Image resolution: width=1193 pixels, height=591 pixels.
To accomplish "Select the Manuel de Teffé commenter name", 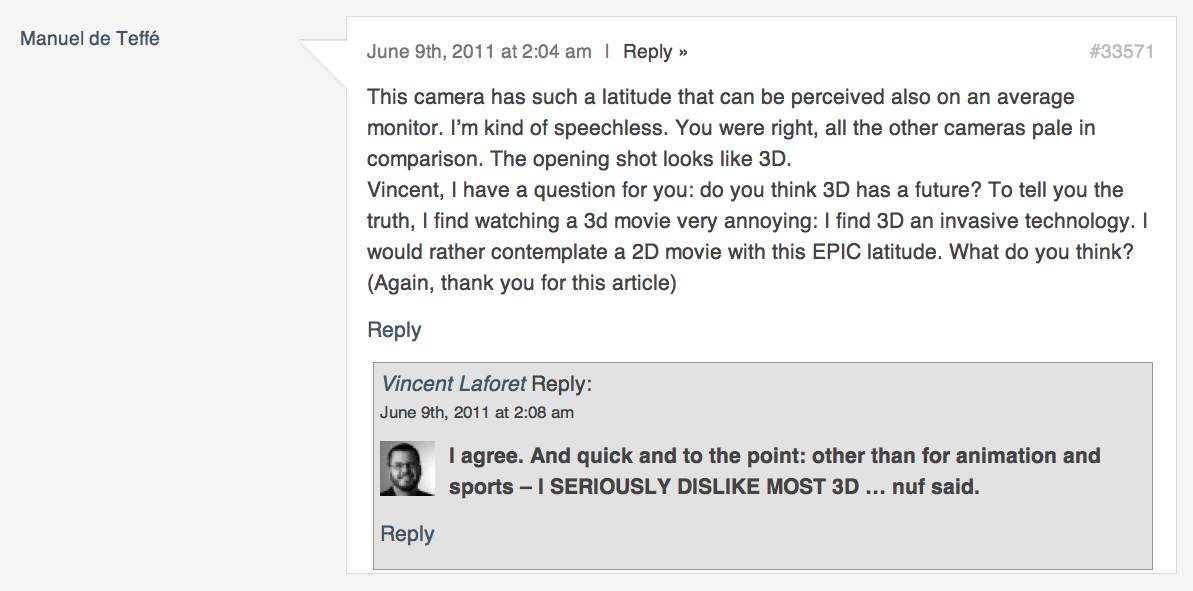I will point(90,39).
